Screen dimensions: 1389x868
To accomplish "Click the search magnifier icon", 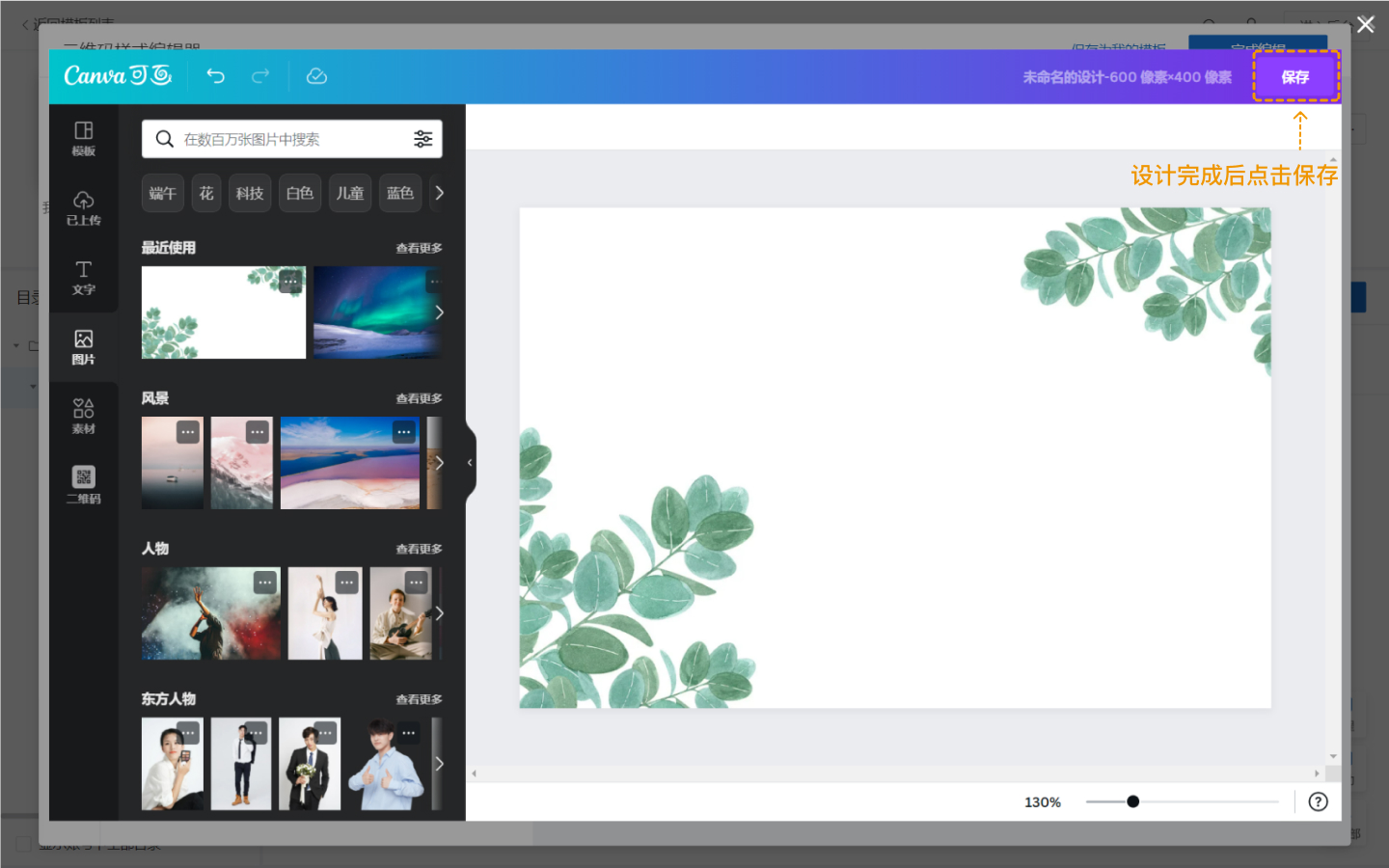I will click(x=165, y=139).
